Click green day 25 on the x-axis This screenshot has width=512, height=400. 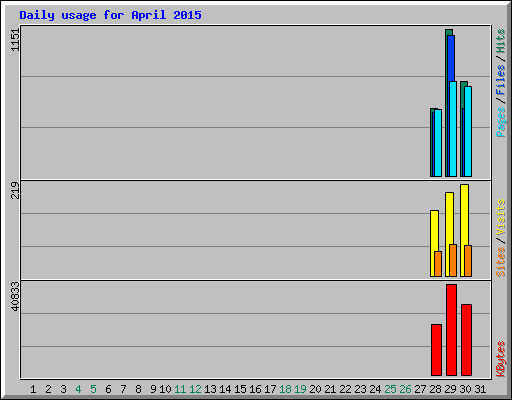(x=390, y=389)
